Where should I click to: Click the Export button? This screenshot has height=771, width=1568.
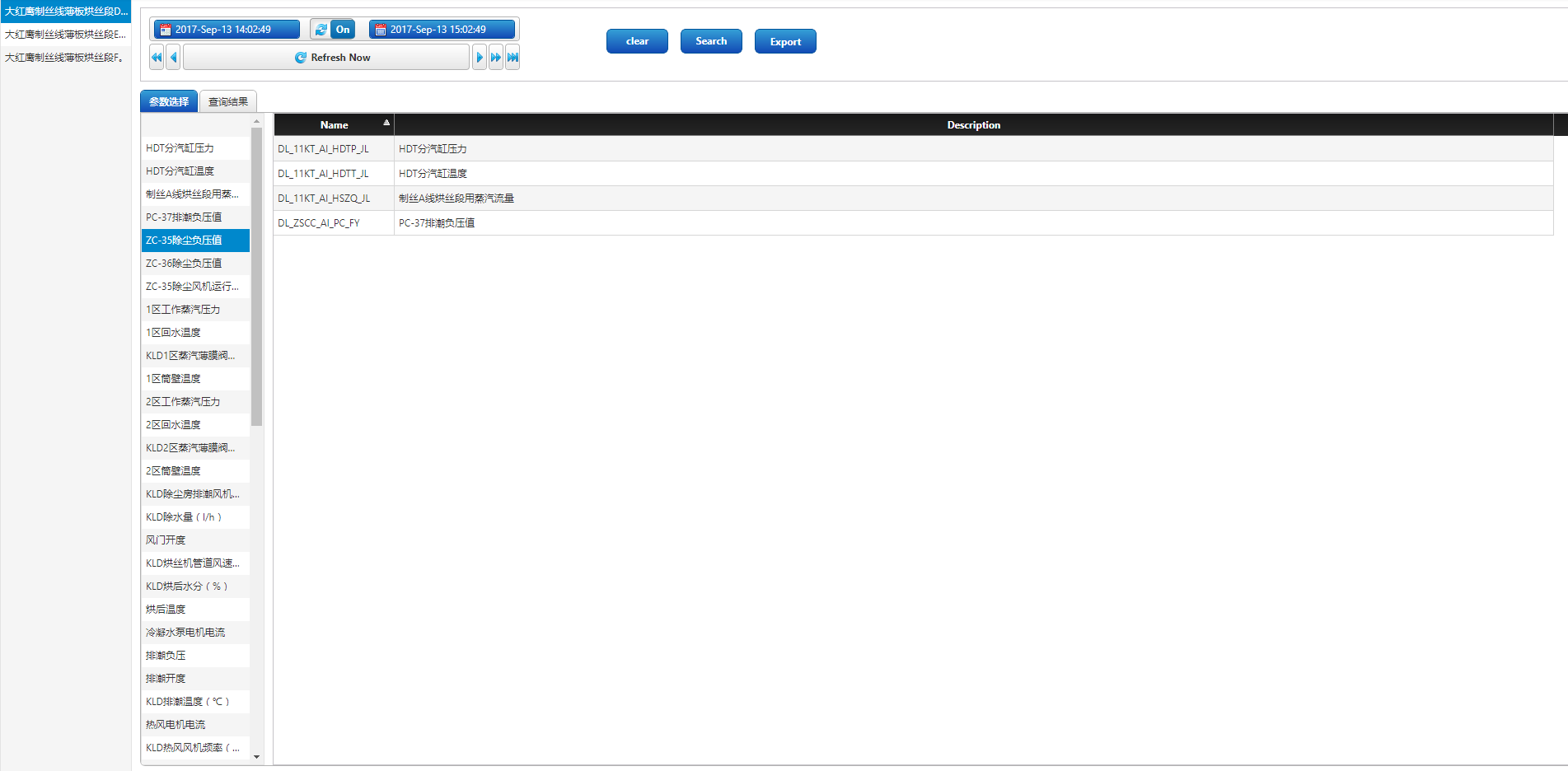point(785,41)
